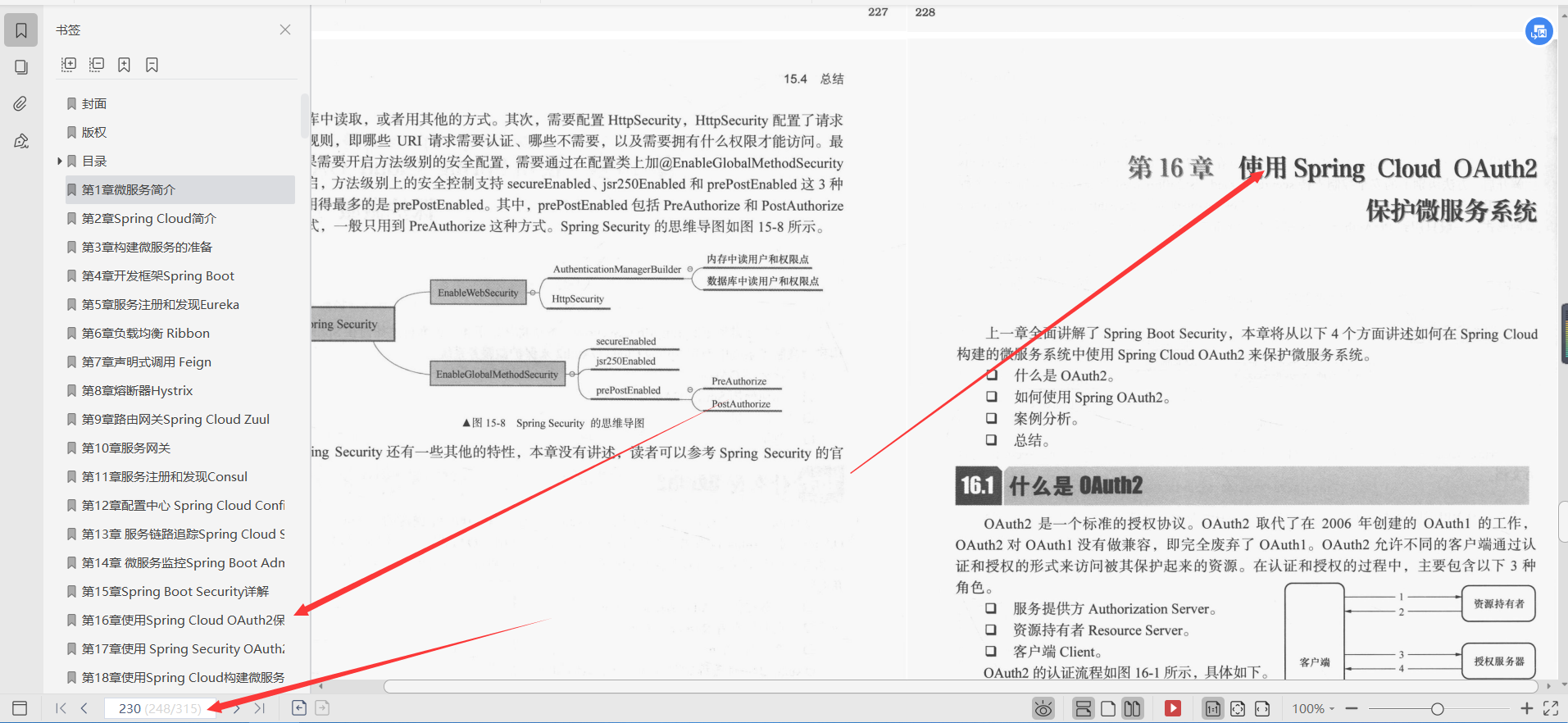Viewport: 1568px width, 723px height.
Task: Open the page thumbnails sidebar panel
Action: (21, 67)
